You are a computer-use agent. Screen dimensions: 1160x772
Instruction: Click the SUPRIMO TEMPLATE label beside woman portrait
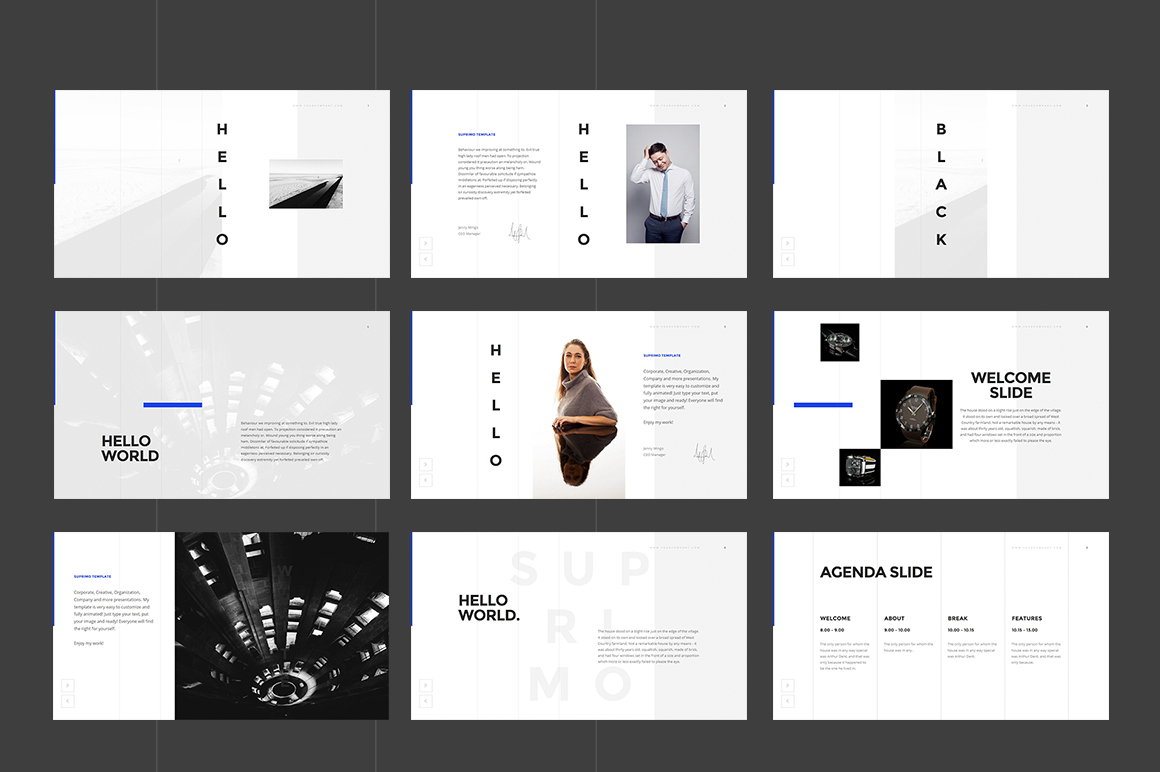click(662, 355)
